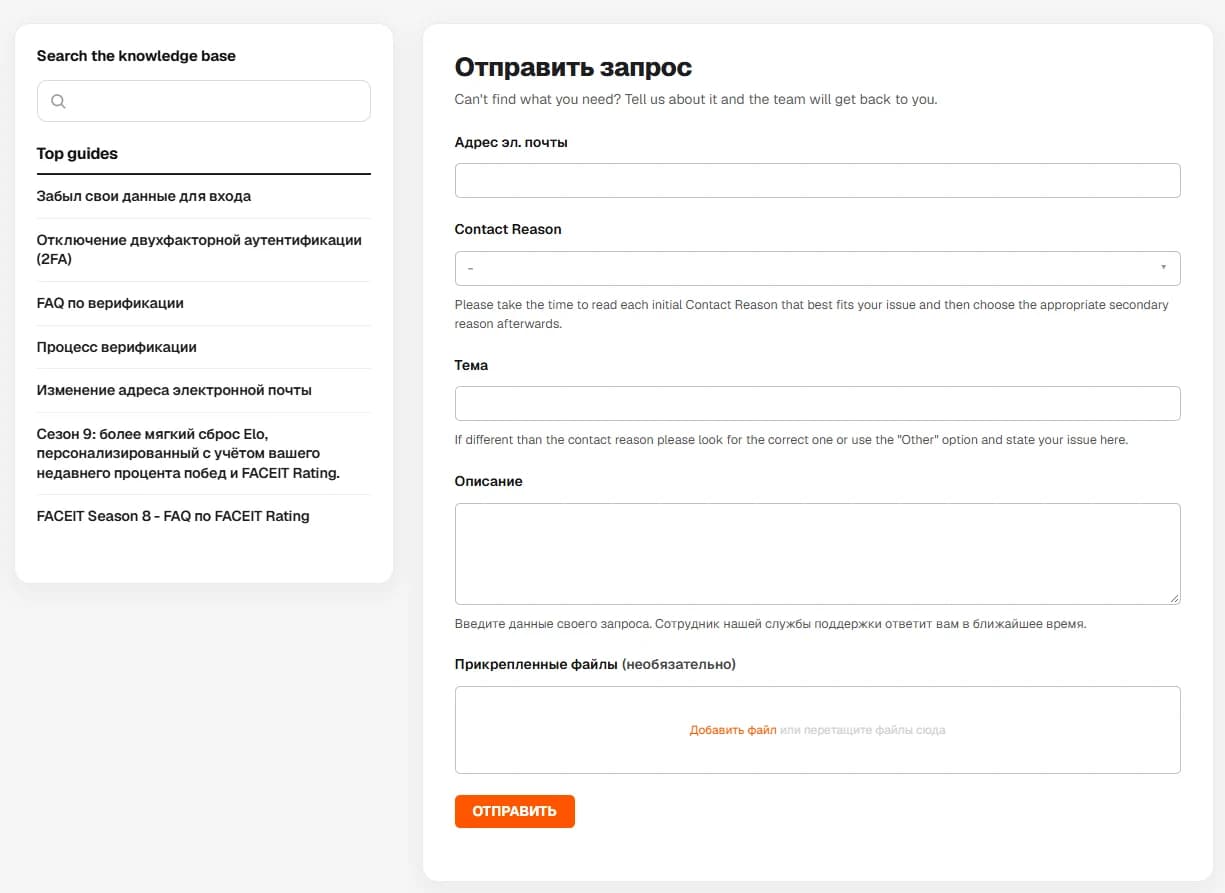Screen dimensions: 1225x893
Task: Click the 'Top guides' heading
Action: [77, 154]
